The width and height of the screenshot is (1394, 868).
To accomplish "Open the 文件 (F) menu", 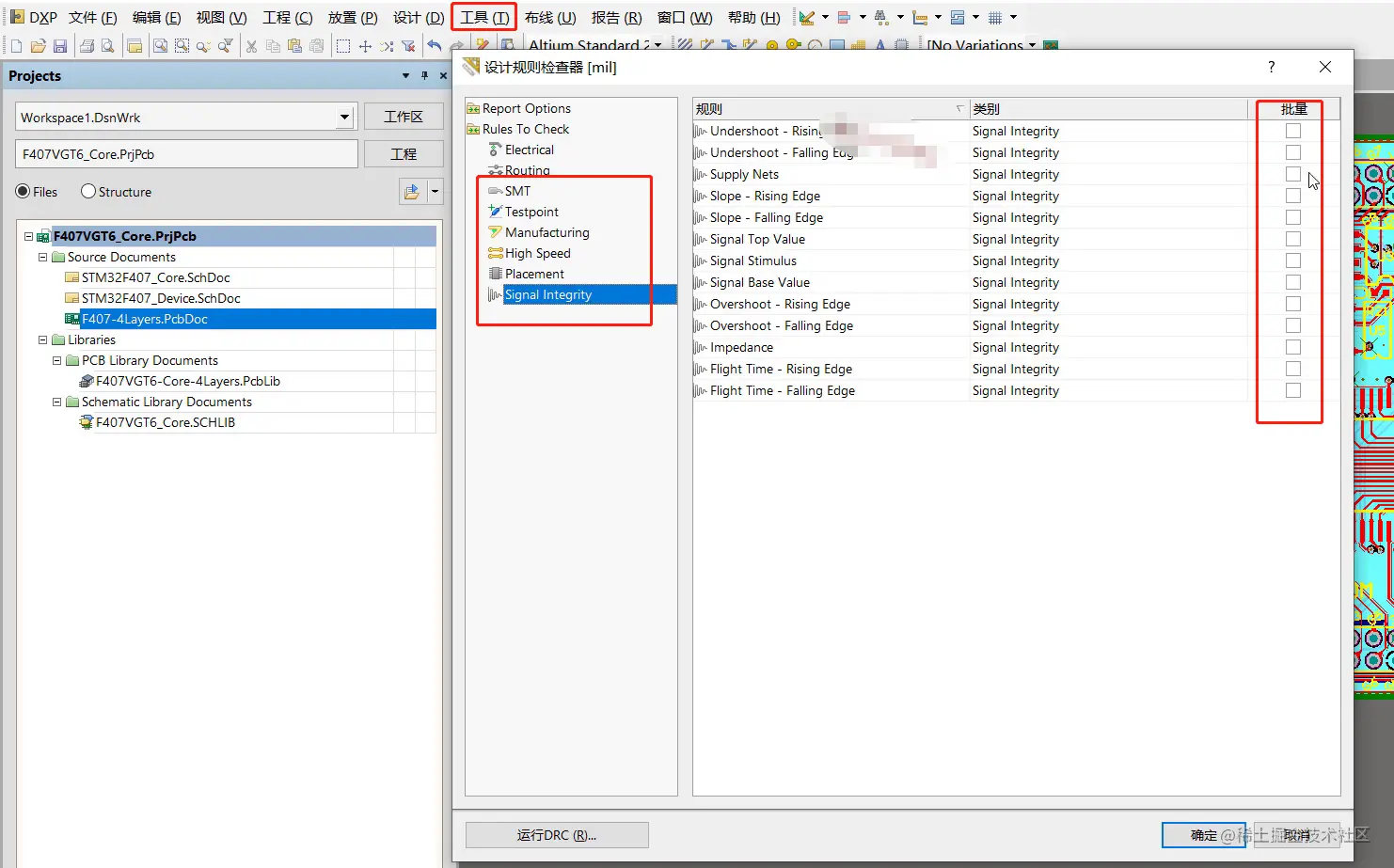I will 93,17.
